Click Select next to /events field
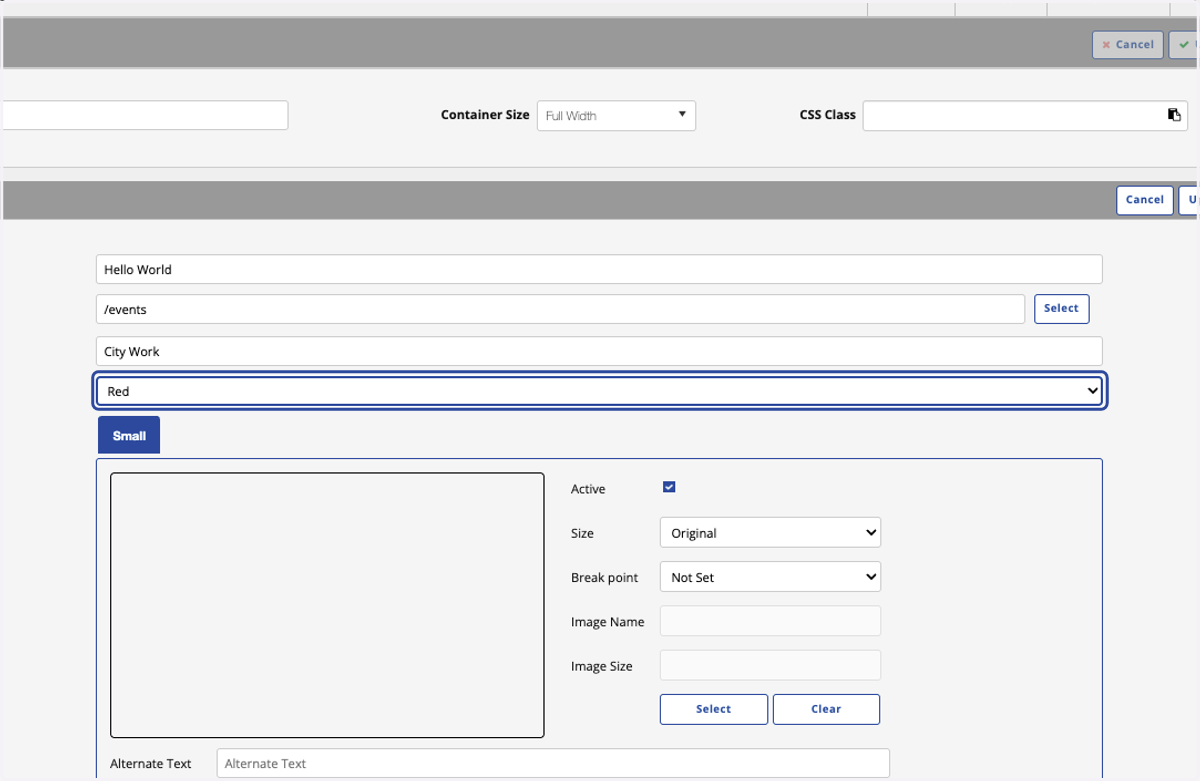The width and height of the screenshot is (1200, 781). click(x=1061, y=309)
